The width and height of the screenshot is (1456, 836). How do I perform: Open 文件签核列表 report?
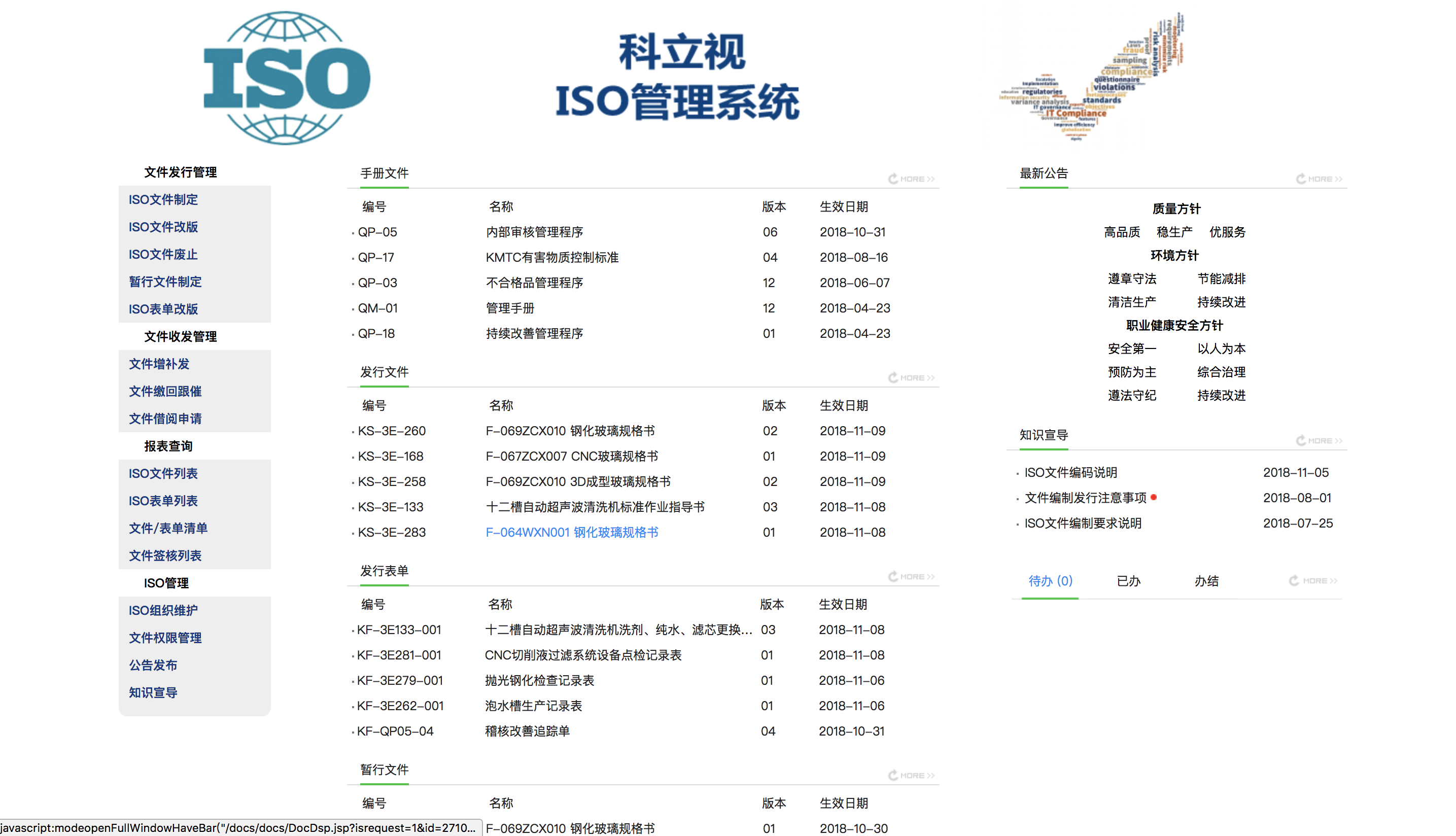tap(165, 555)
